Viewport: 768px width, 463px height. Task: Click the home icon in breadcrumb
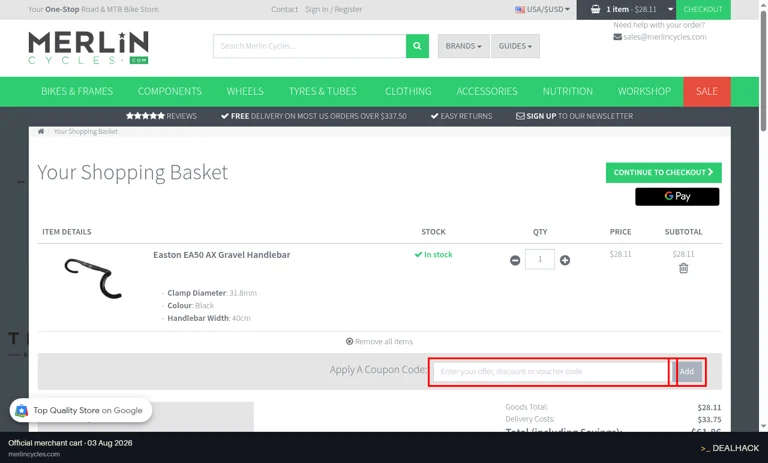pos(41,131)
